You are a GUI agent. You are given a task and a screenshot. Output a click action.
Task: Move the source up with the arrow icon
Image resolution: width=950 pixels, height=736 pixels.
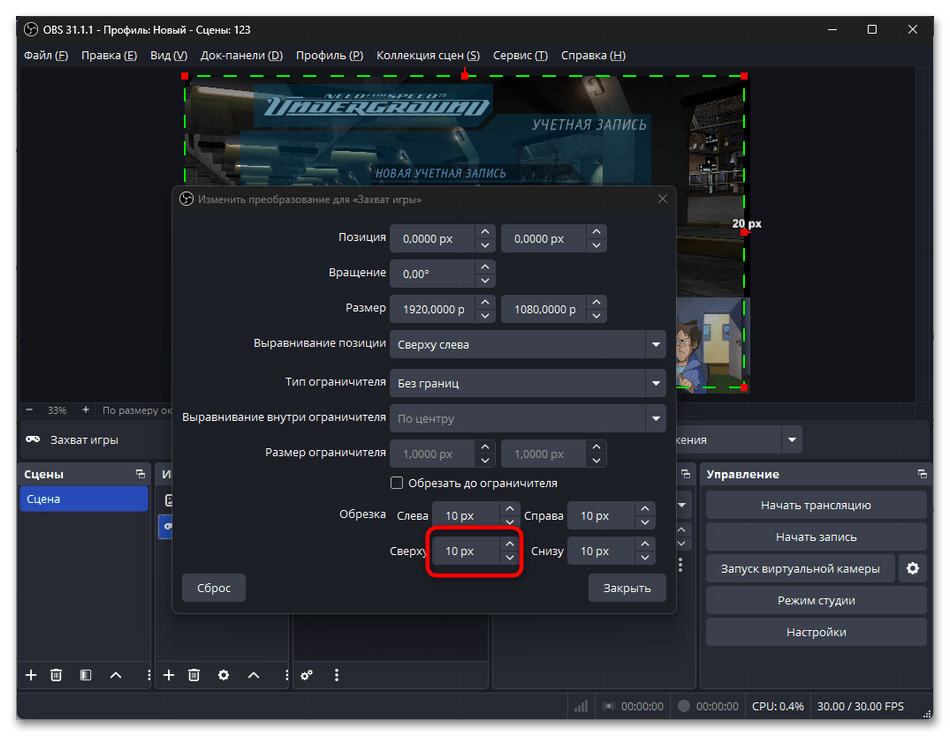coord(253,675)
